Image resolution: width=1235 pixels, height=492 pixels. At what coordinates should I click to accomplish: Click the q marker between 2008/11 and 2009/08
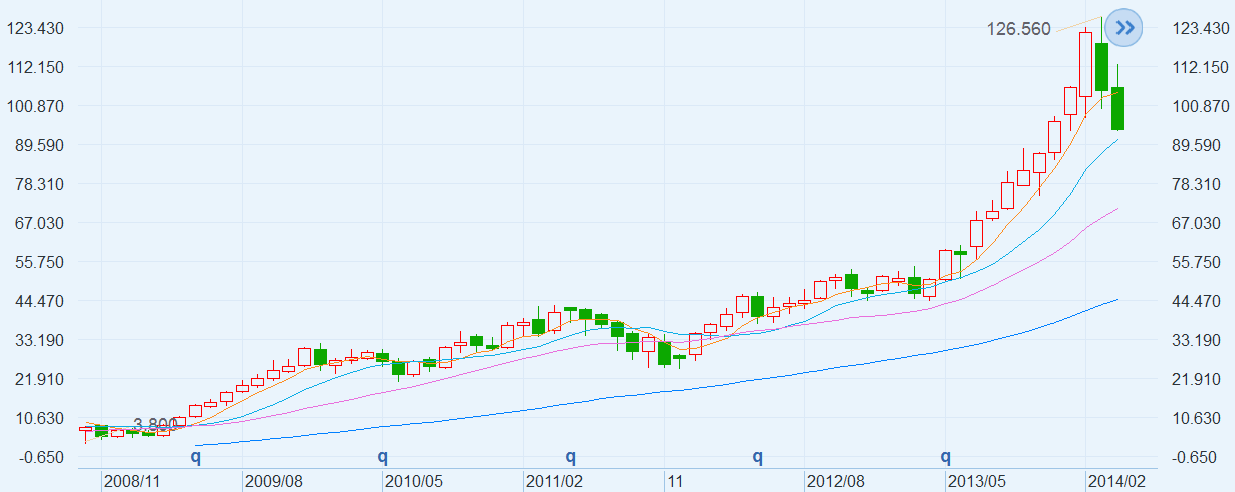click(196, 457)
